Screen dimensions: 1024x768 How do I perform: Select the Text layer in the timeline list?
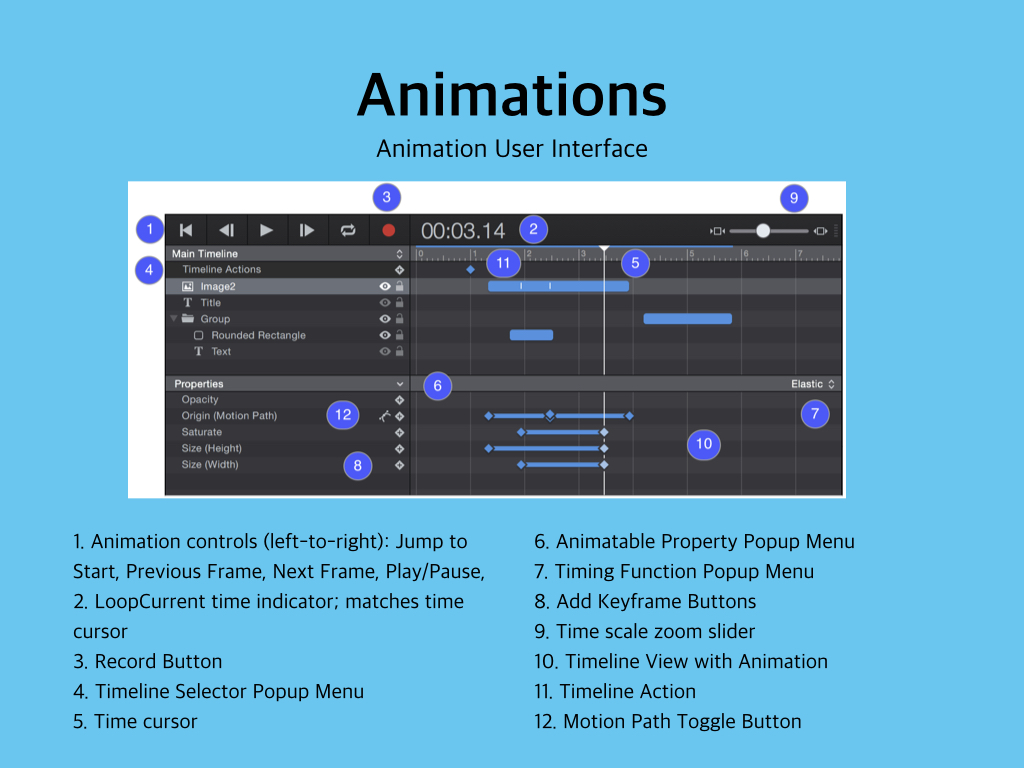pyautogui.click(x=220, y=352)
